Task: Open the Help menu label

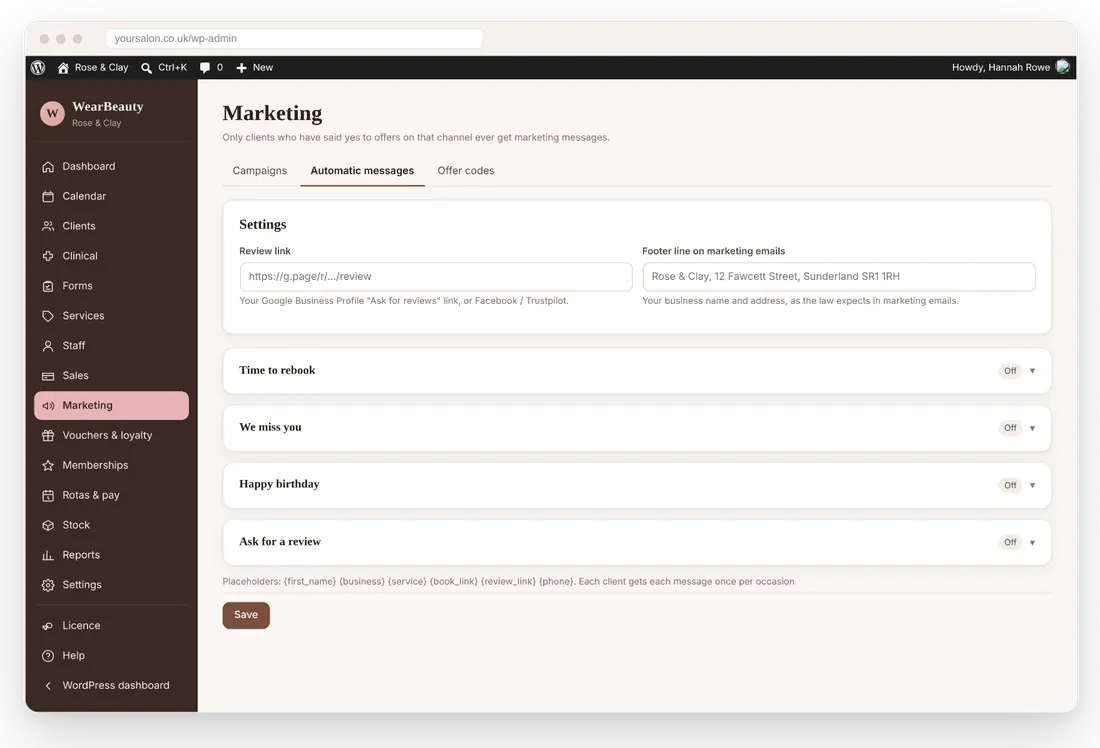Action: (74, 655)
